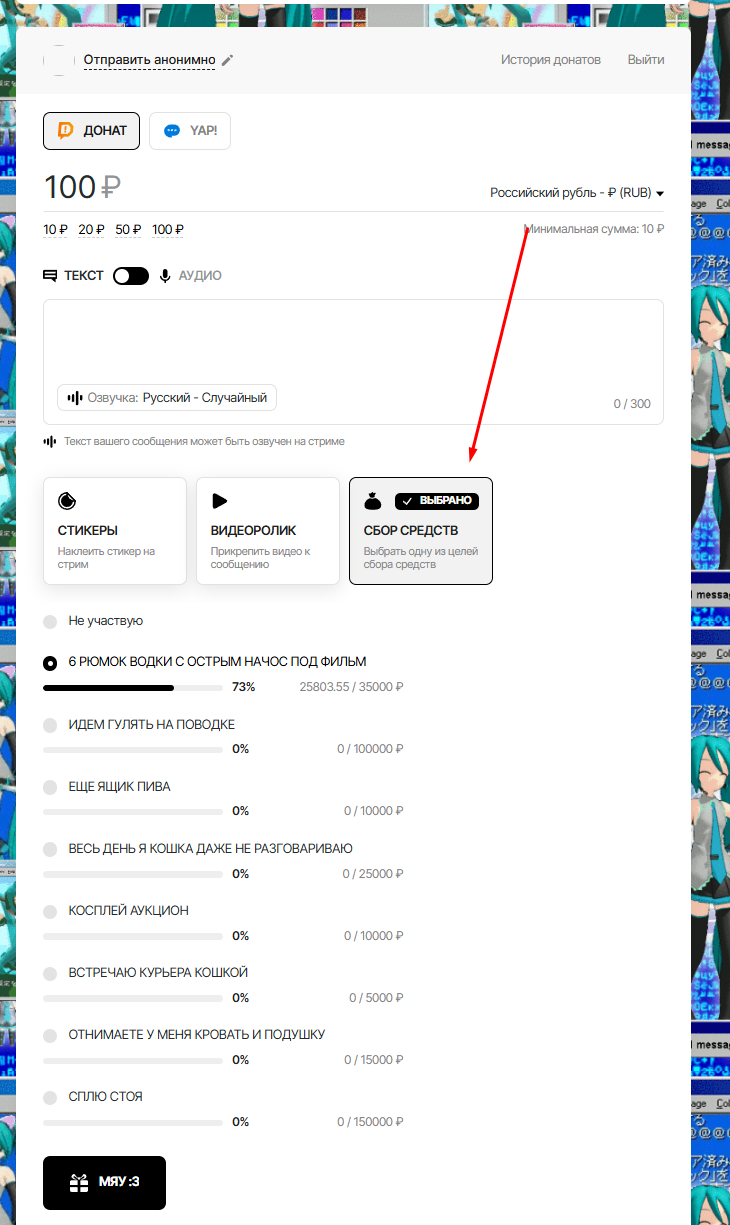Open the Озвучка voice selection dropdown
730x1225 pixels.
167,398
